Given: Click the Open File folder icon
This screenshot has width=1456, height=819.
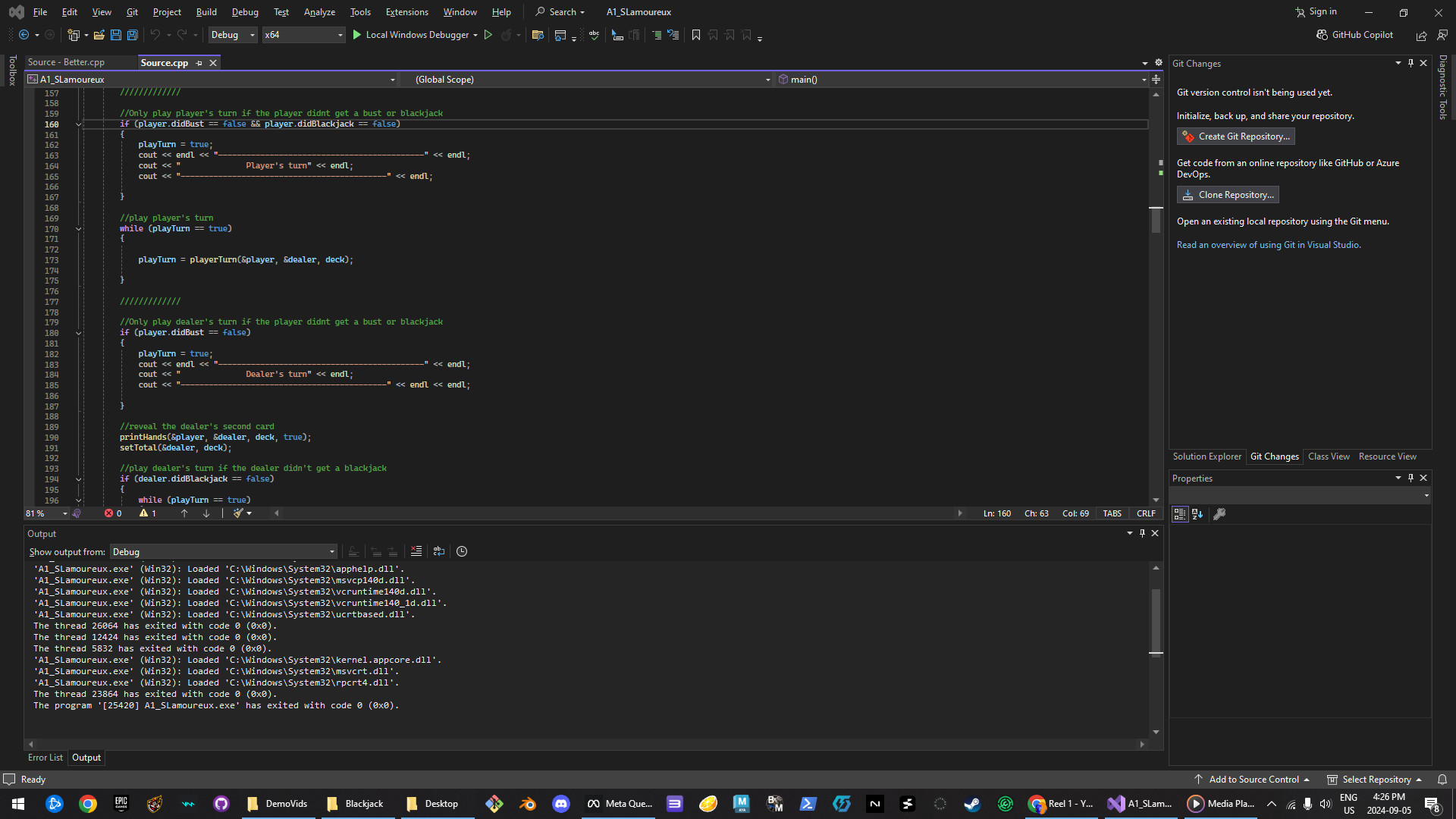Looking at the screenshot, I should click(x=99, y=35).
